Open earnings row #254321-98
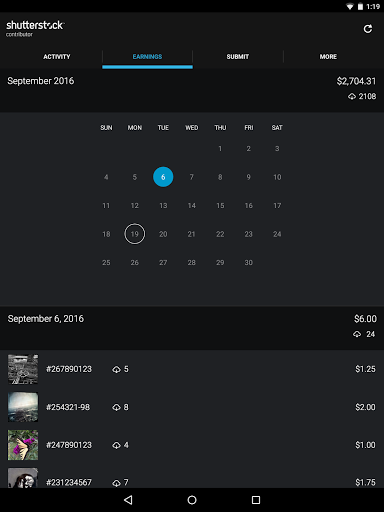 [x=192, y=407]
